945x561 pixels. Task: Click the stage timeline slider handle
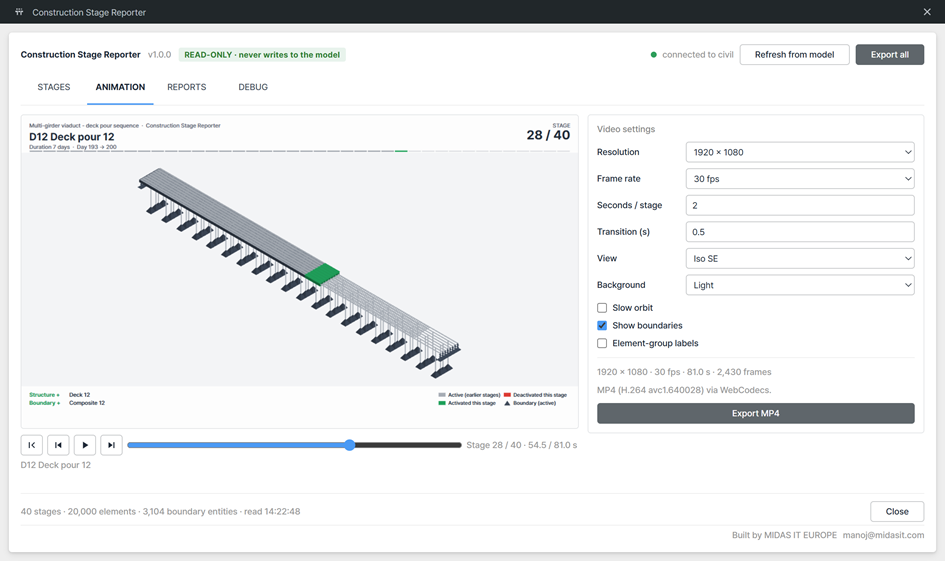pos(350,445)
